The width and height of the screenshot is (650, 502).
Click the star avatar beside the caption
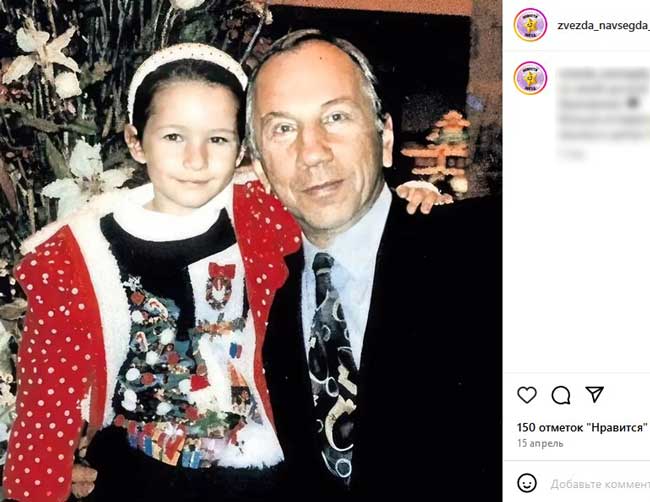[530, 78]
